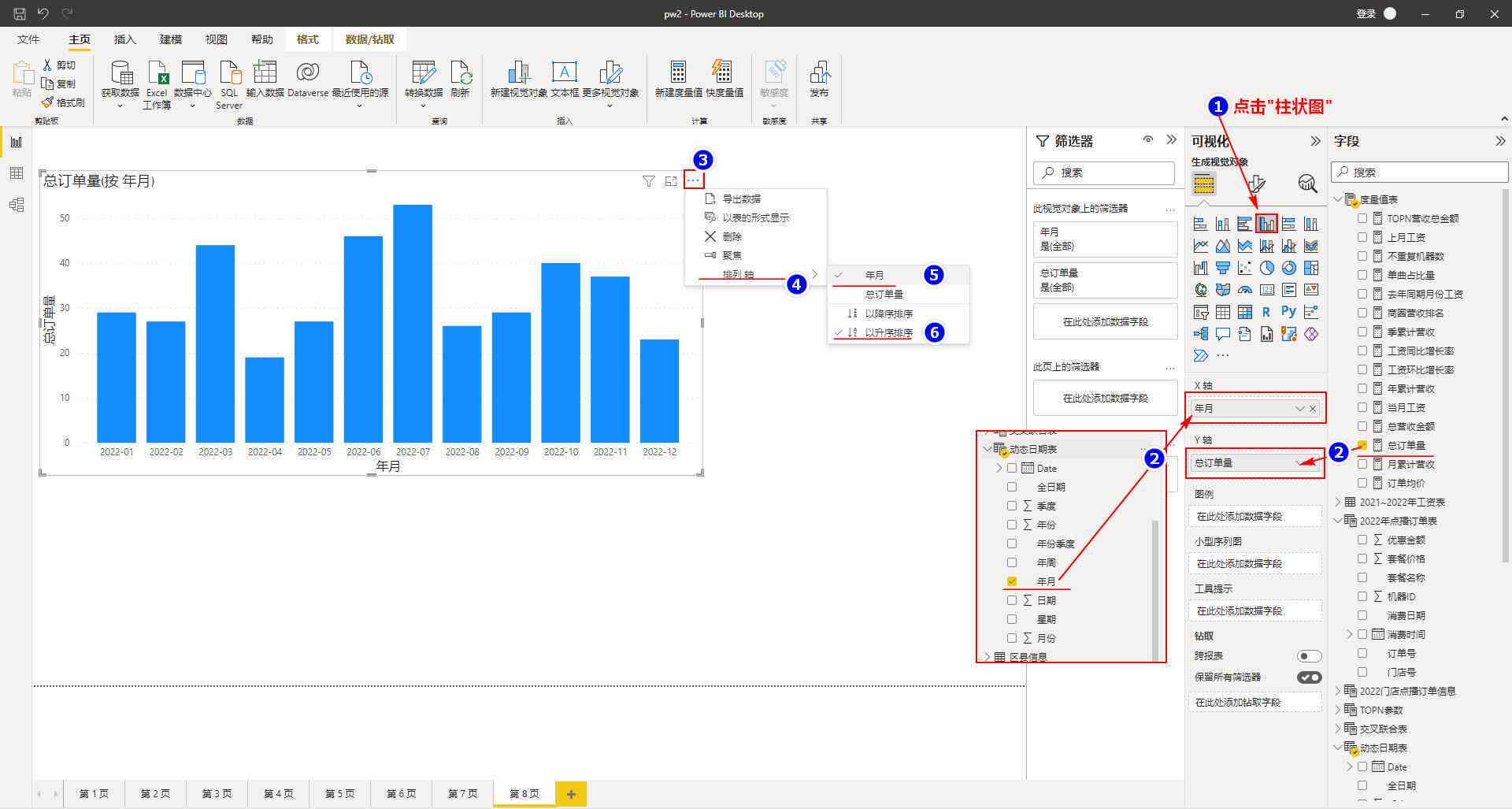
Task: Switch to the 建模 ribbon tab
Action: tap(171, 39)
